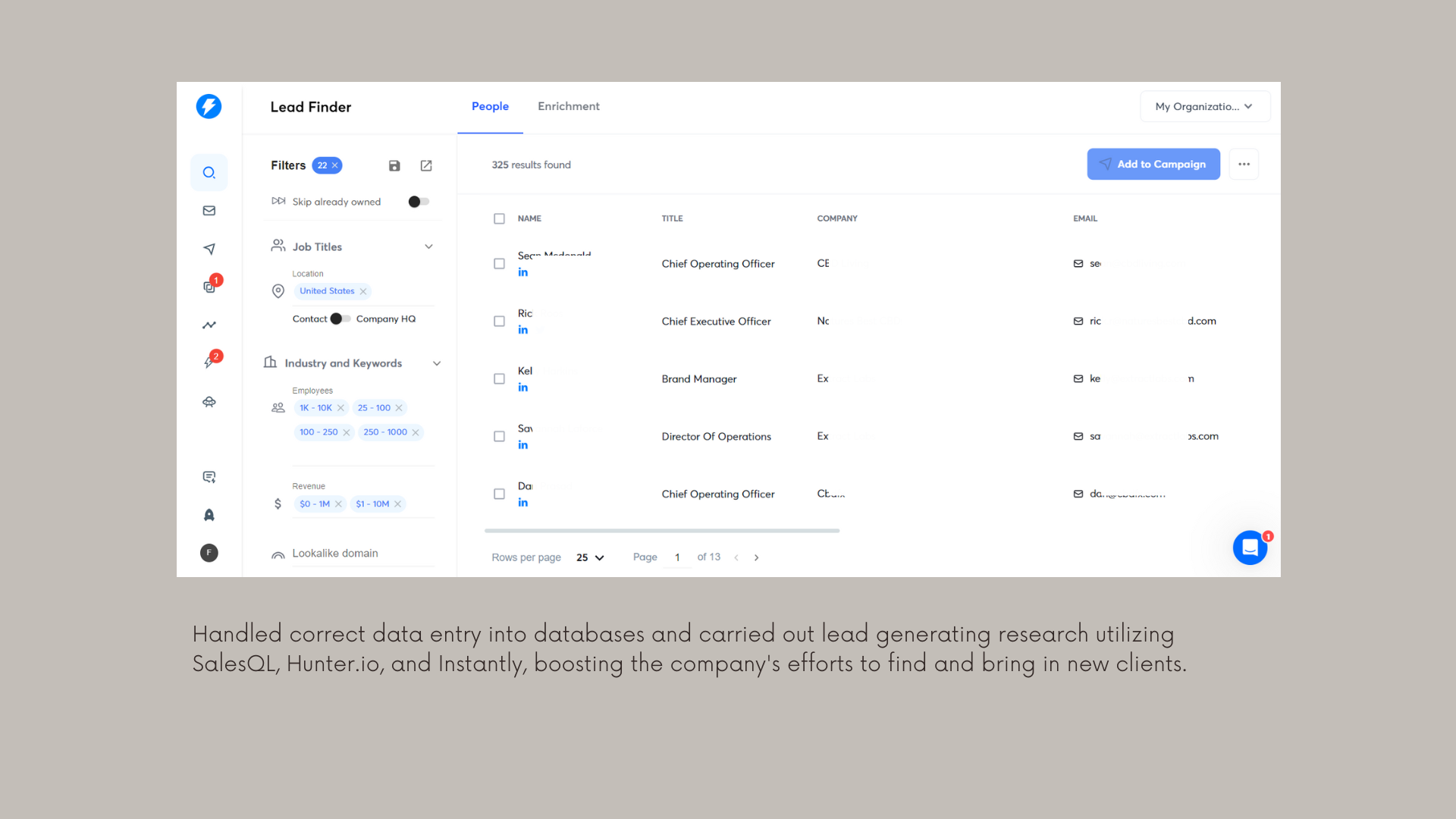Select all rows with header checkbox
Viewport: 1456px width, 819px height.
(x=499, y=218)
